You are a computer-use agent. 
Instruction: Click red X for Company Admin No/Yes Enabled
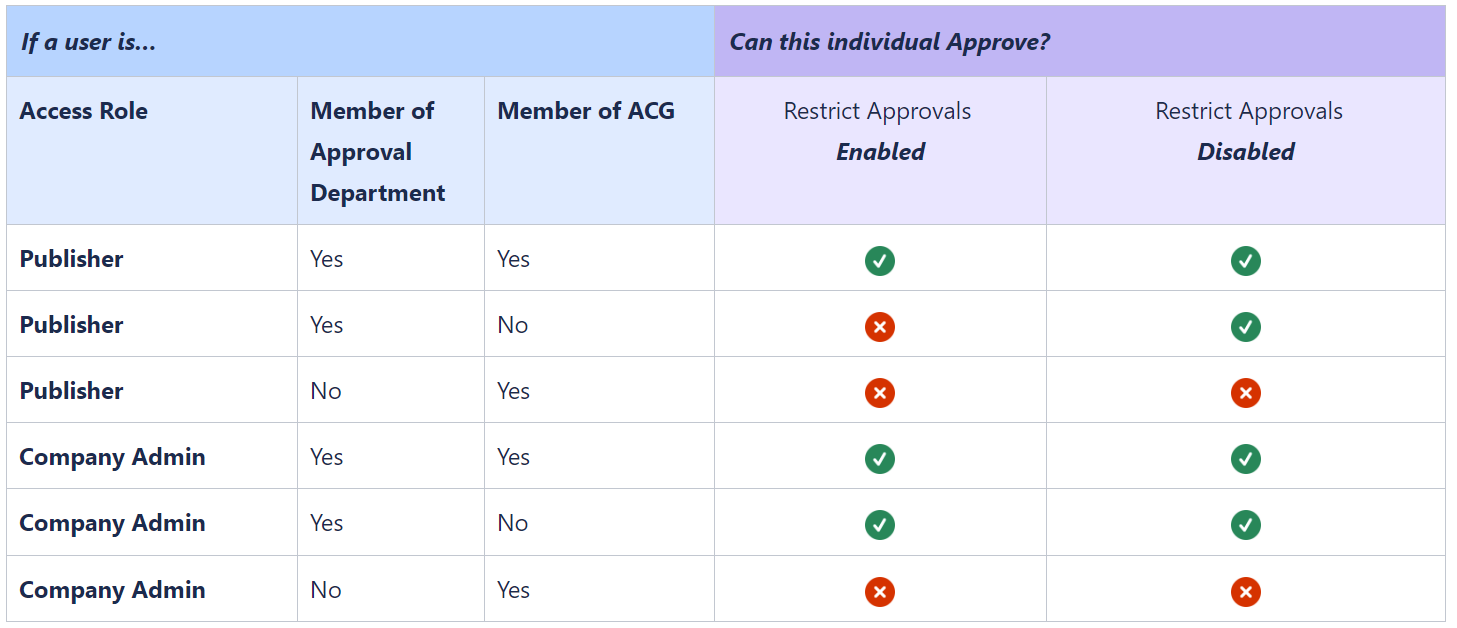(x=880, y=592)
